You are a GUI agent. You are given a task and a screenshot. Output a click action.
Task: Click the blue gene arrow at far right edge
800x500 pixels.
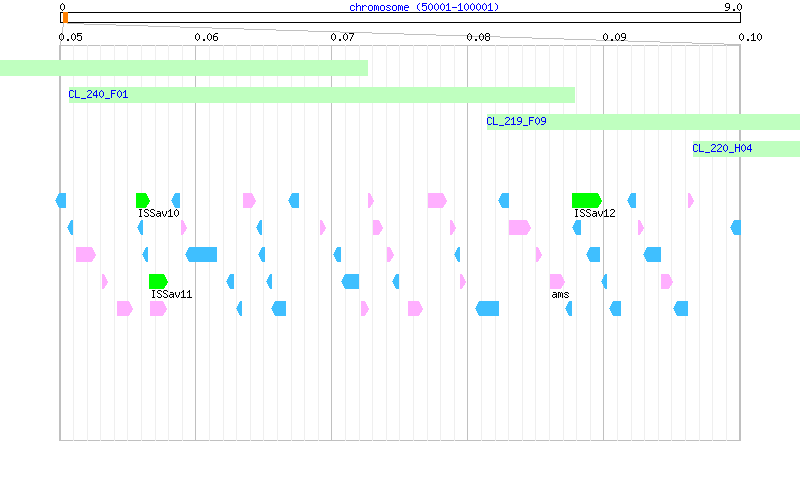point(736,228)
